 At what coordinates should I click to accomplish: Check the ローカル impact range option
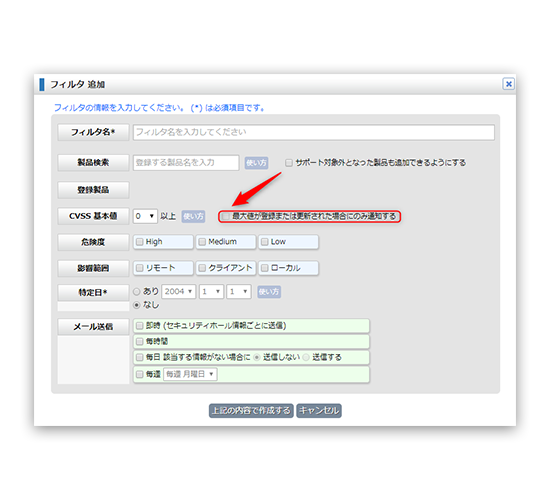click(x=265, y=268)
